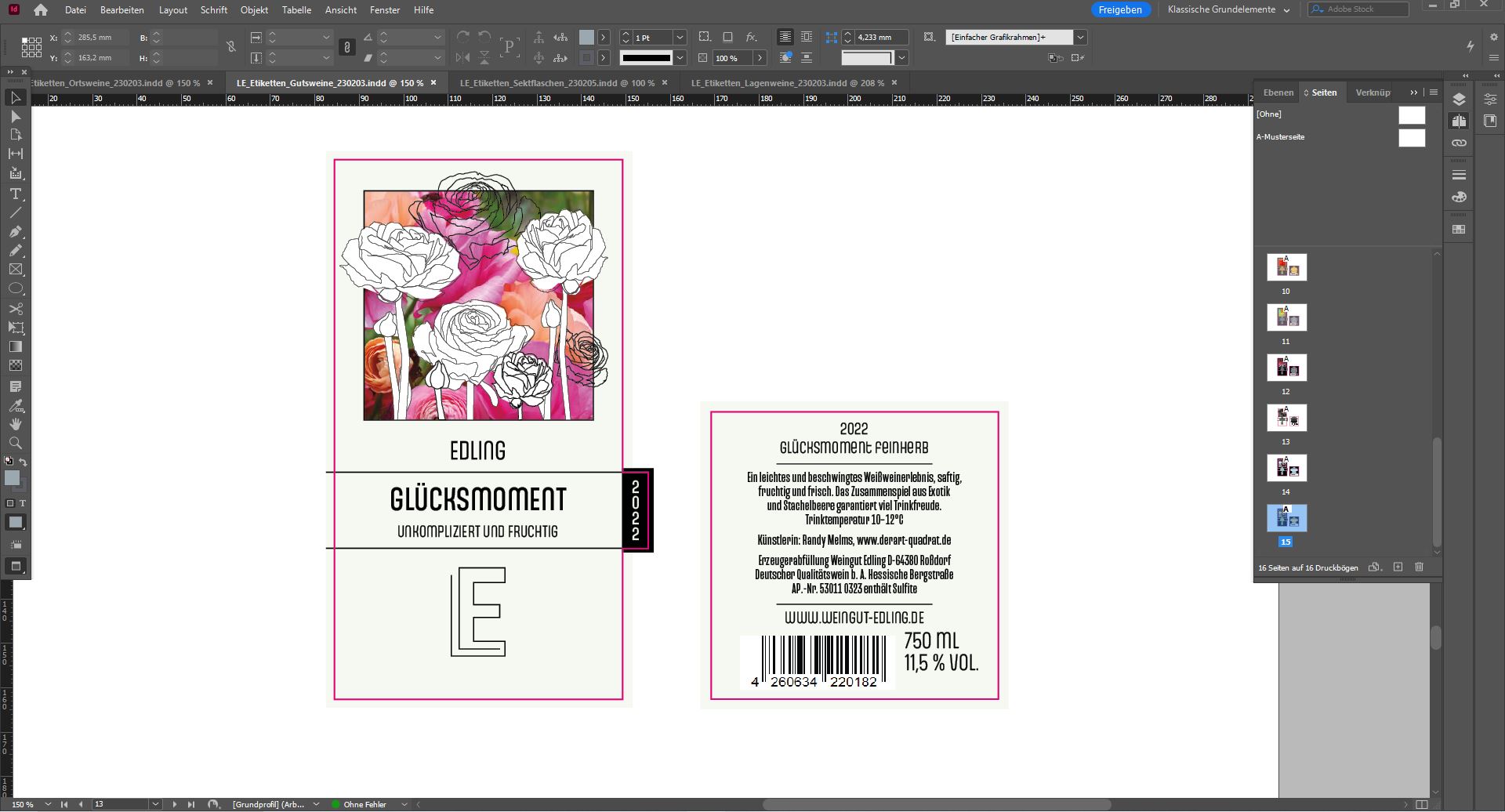Image resolution: width=1505 pixels, height=812 pixels.
Task: Select the Line tool
Action: coord(15,212)
